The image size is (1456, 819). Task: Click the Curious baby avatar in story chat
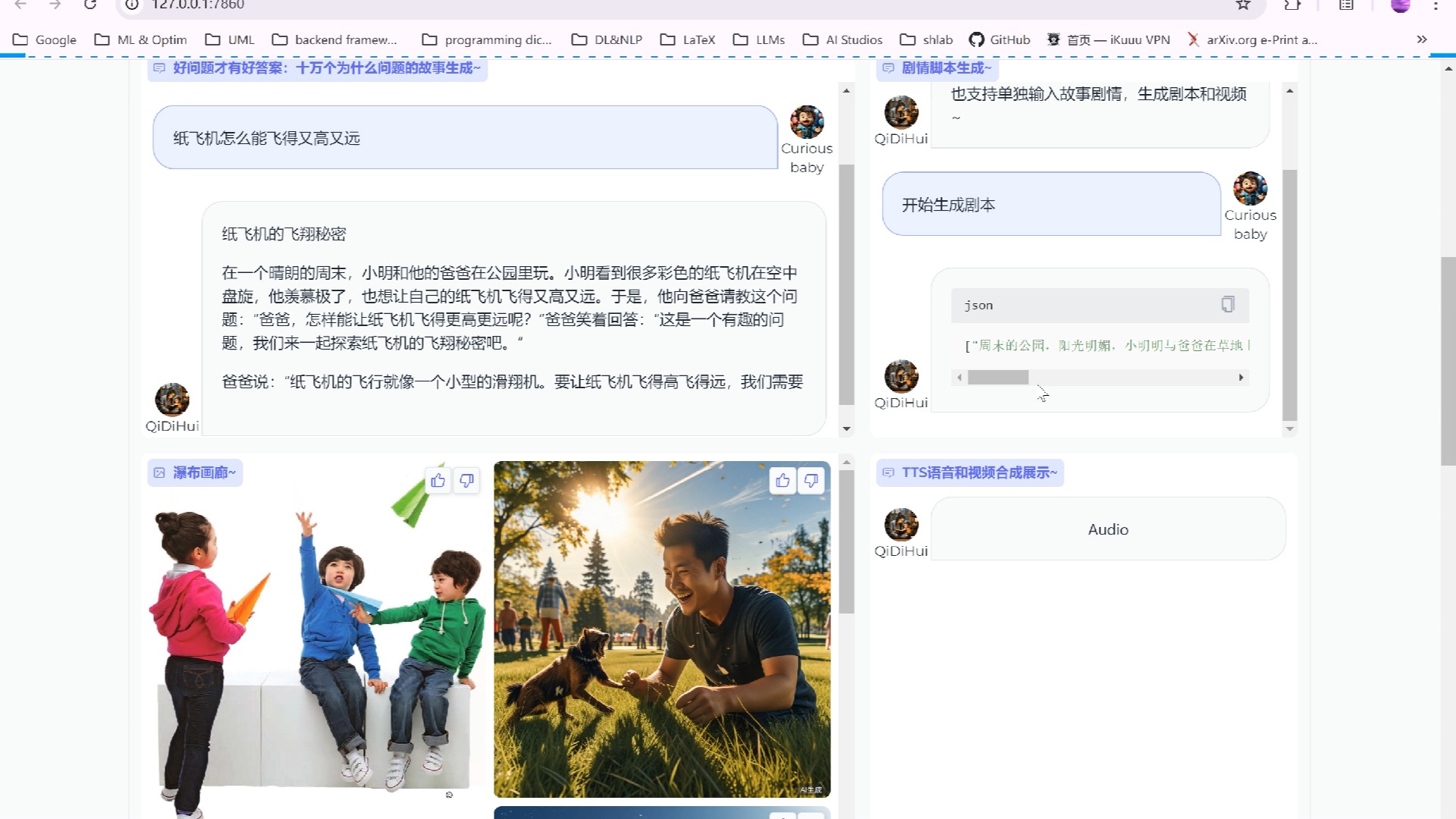tap(807, 122)
